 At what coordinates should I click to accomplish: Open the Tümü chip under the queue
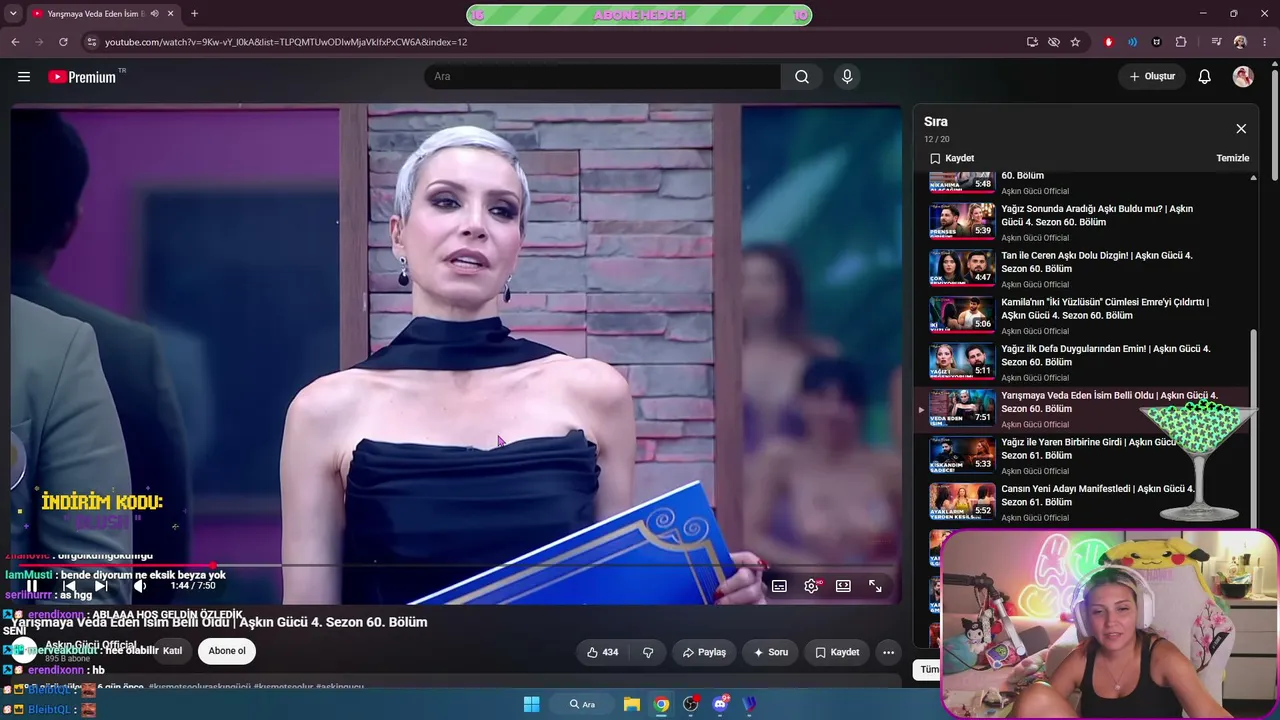point(929,670)
